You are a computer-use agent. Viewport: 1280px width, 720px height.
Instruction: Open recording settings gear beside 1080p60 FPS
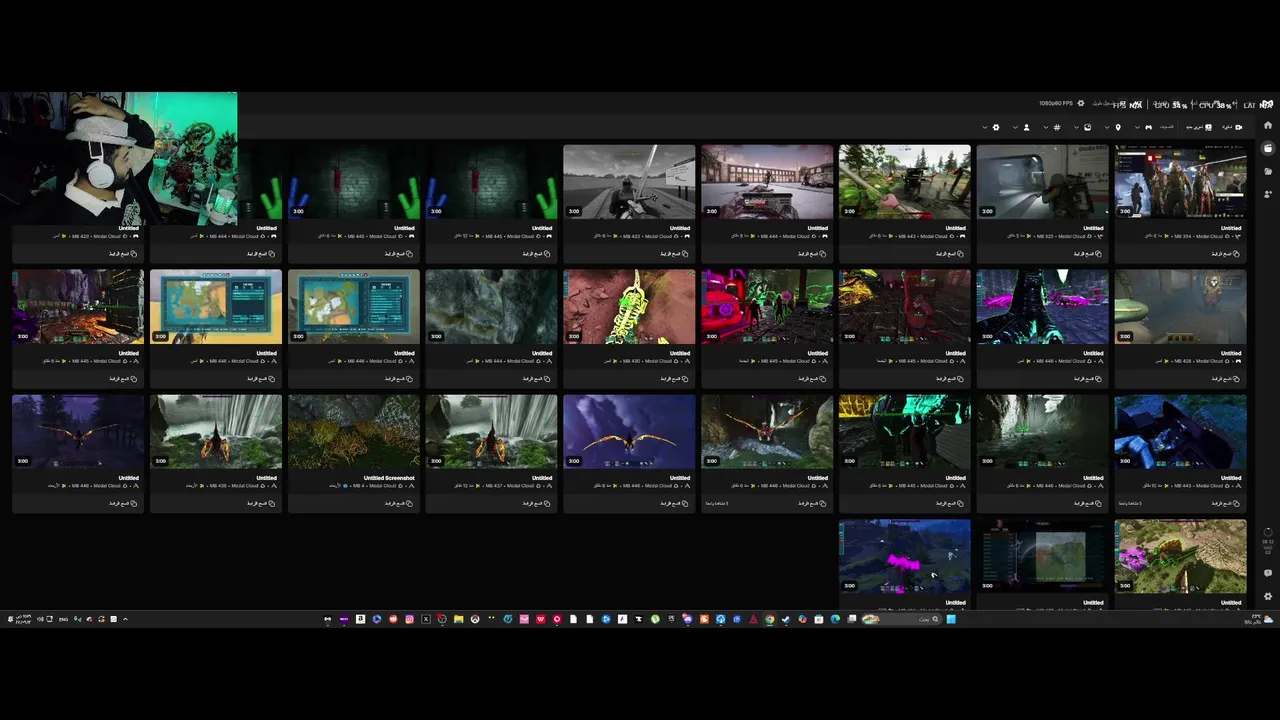click(1081, 103)
